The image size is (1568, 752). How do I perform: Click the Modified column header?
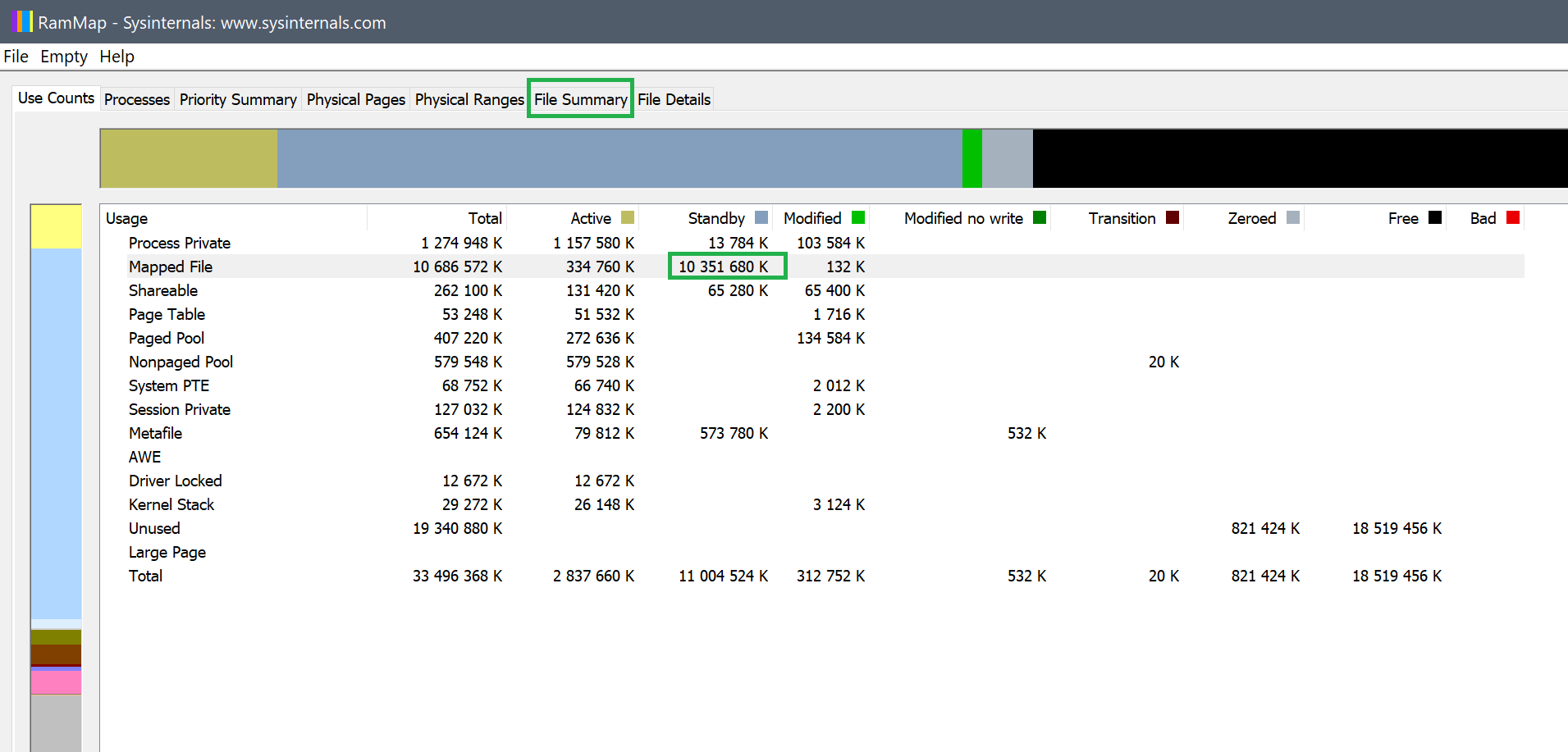click(821, 218)
